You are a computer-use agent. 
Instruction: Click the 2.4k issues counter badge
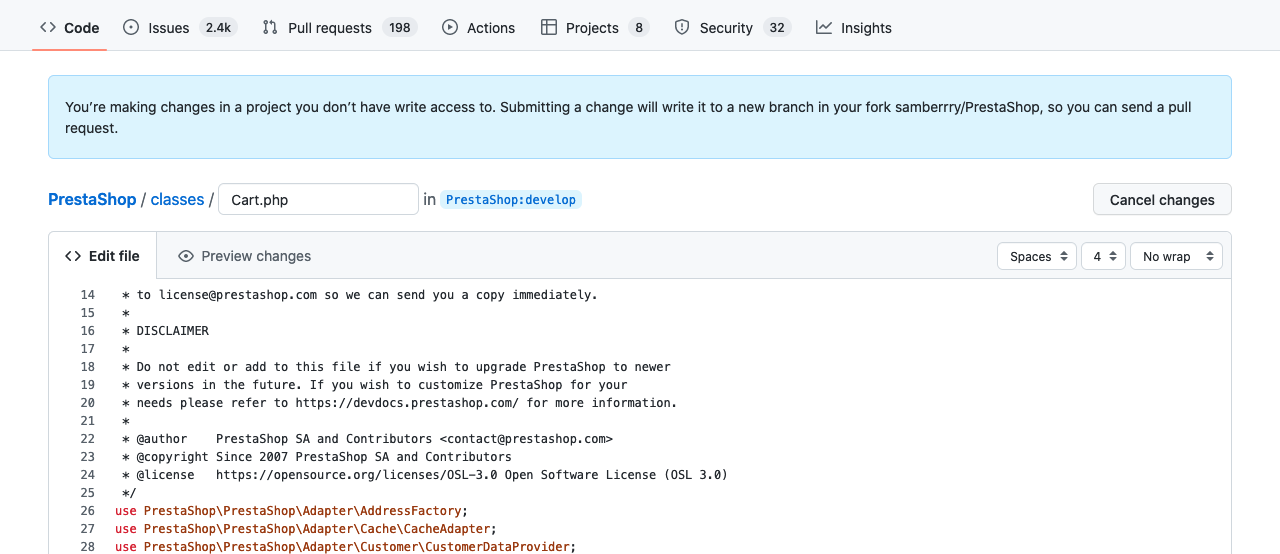point(218,28)
